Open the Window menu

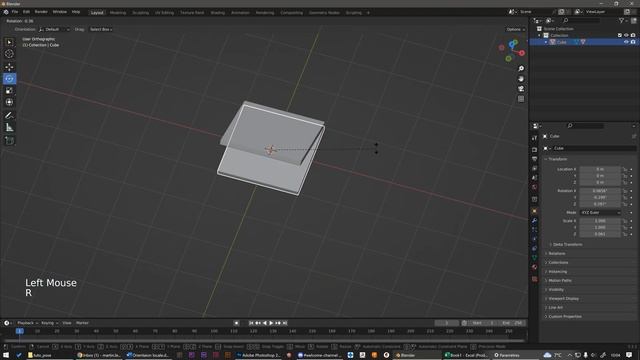[x=60, y=12]
